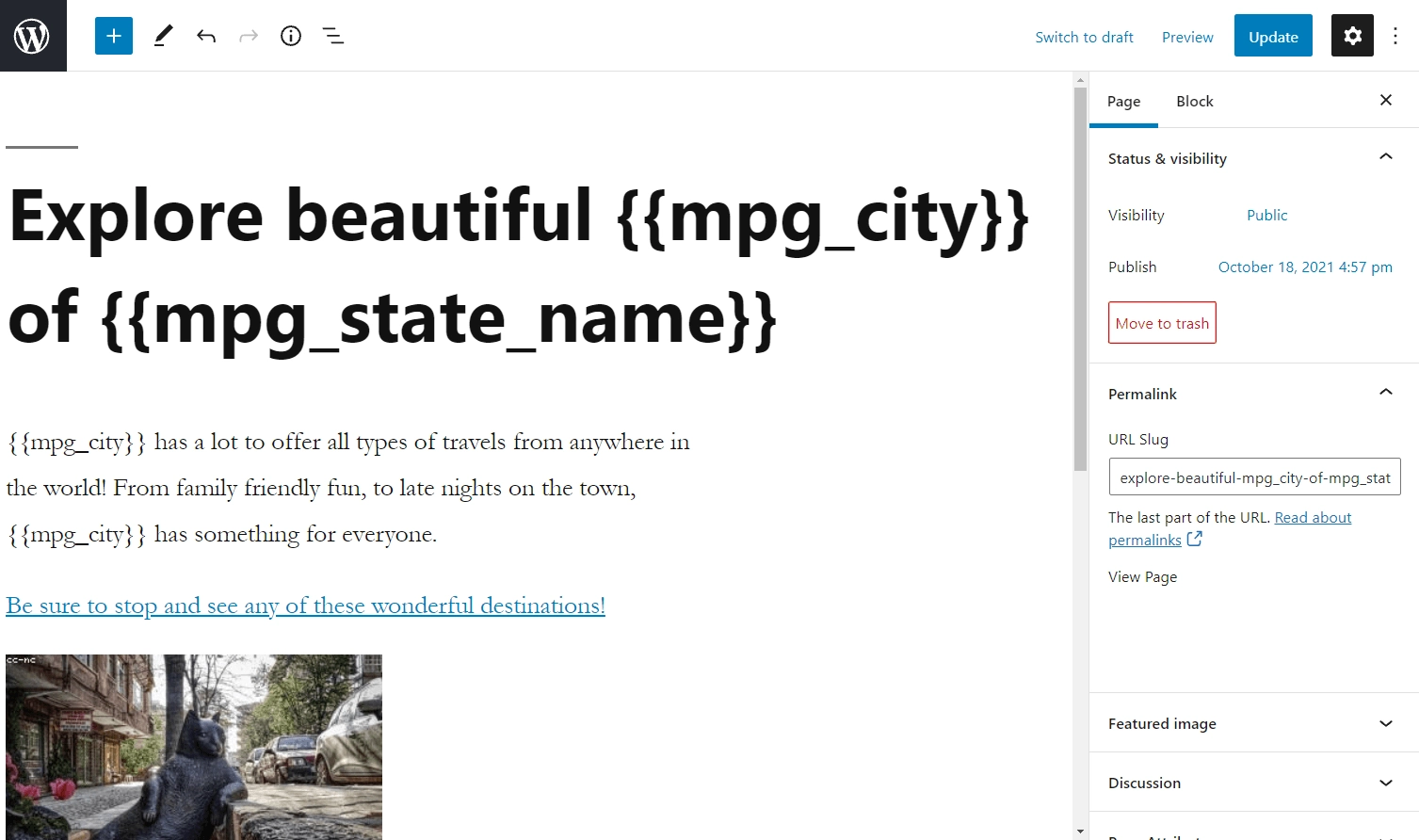Viewport: 1419px width, 840px height.
Task: Open external permalinks link icon
Action: click(1195, 540)
